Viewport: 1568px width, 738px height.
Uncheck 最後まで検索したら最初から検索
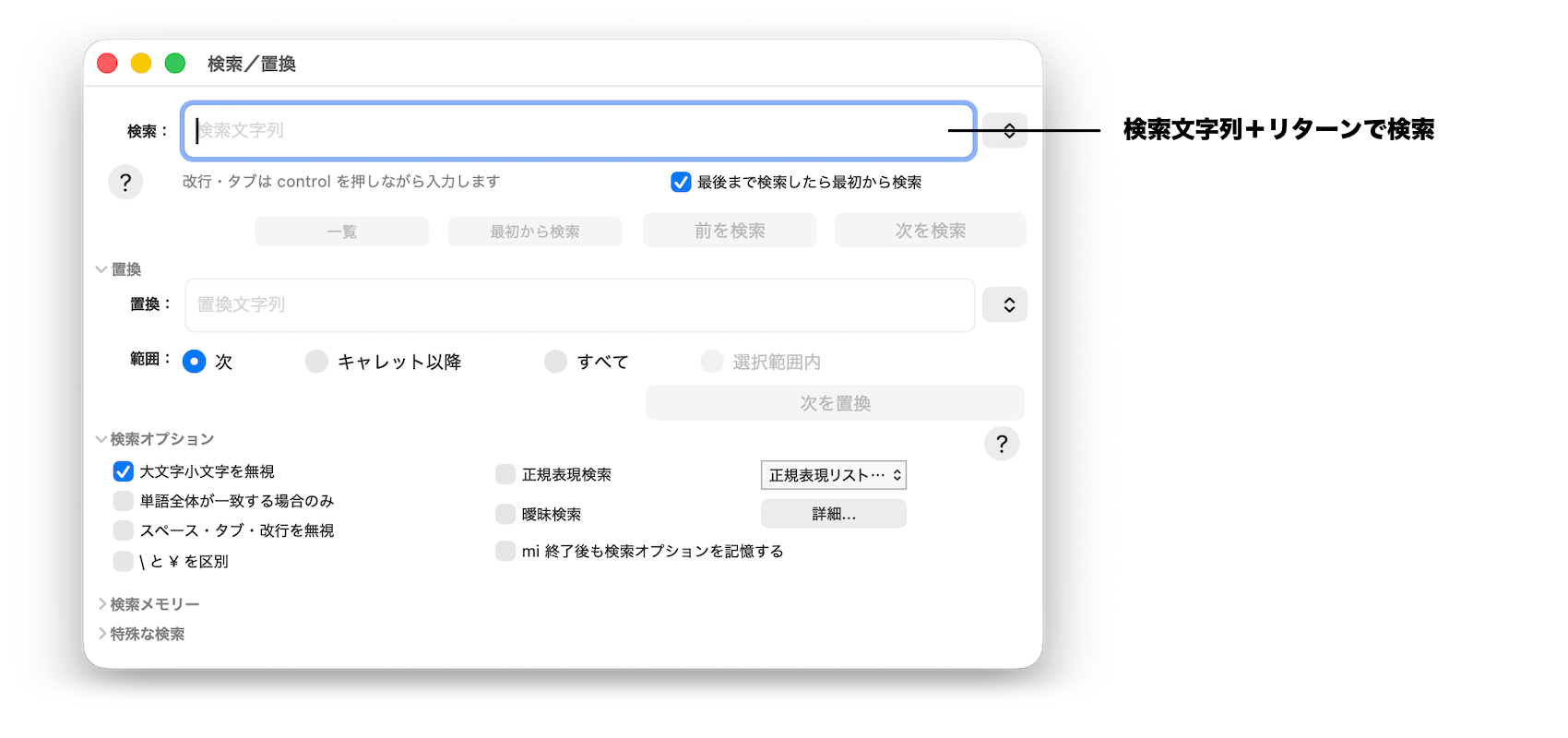[x=681, y=183]
